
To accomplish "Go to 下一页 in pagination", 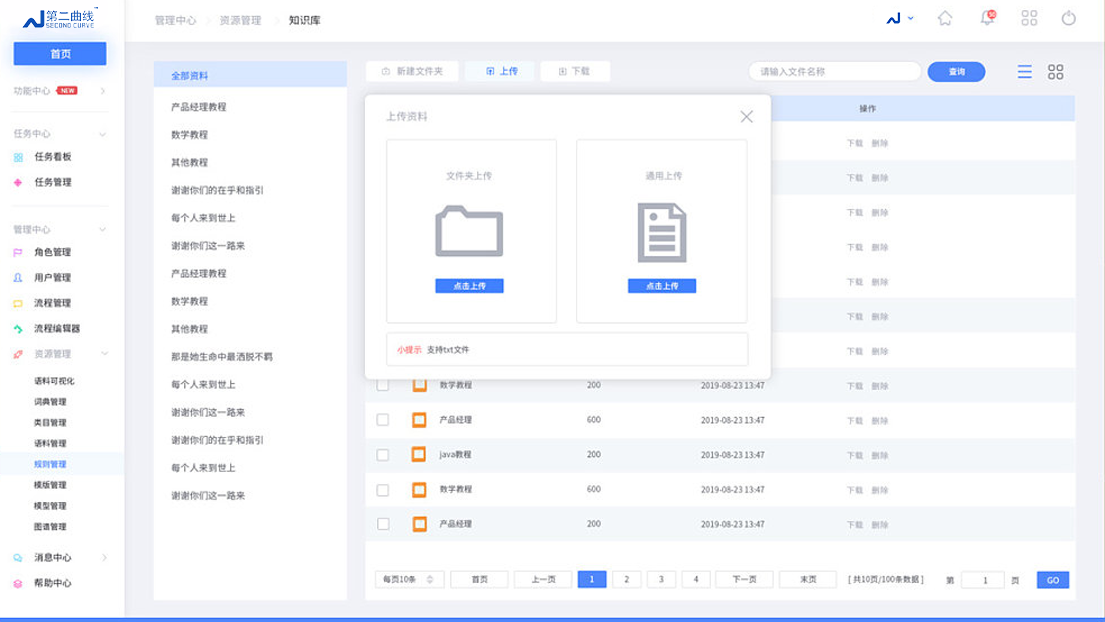I will (x=744, y=580).
